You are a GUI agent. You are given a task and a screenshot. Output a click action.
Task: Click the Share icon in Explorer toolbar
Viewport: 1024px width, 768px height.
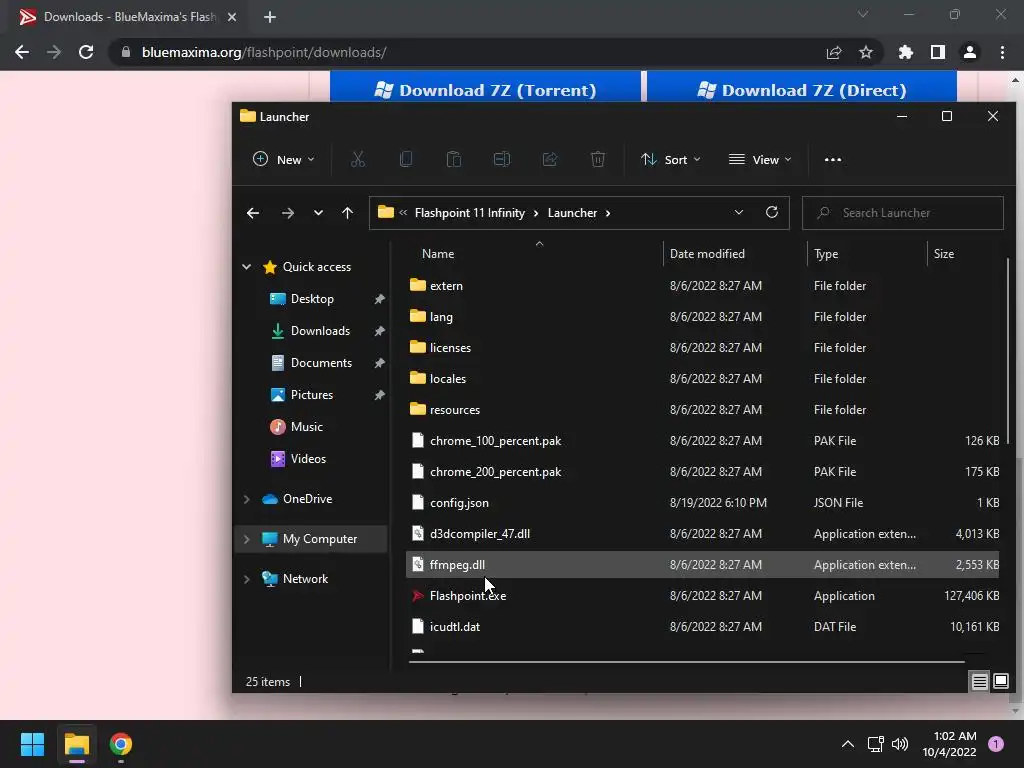[550, 159]
